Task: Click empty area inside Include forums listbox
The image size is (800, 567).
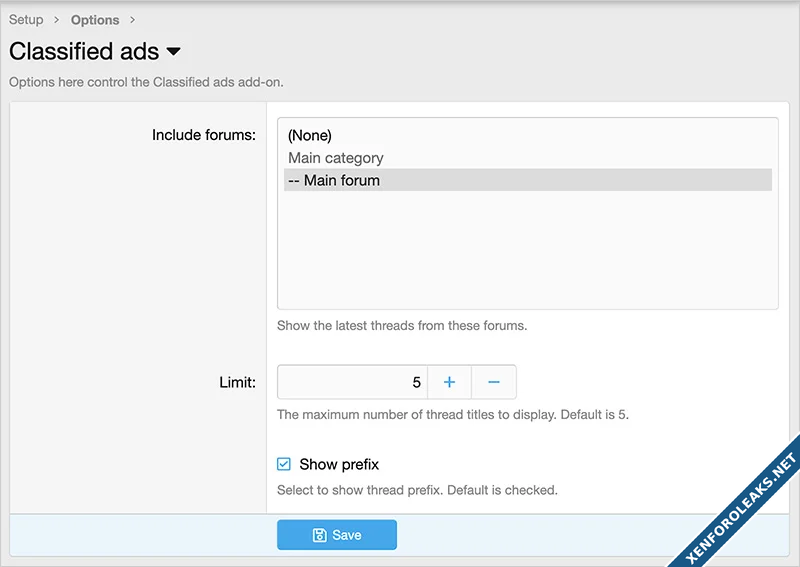Action: point(527,250)
